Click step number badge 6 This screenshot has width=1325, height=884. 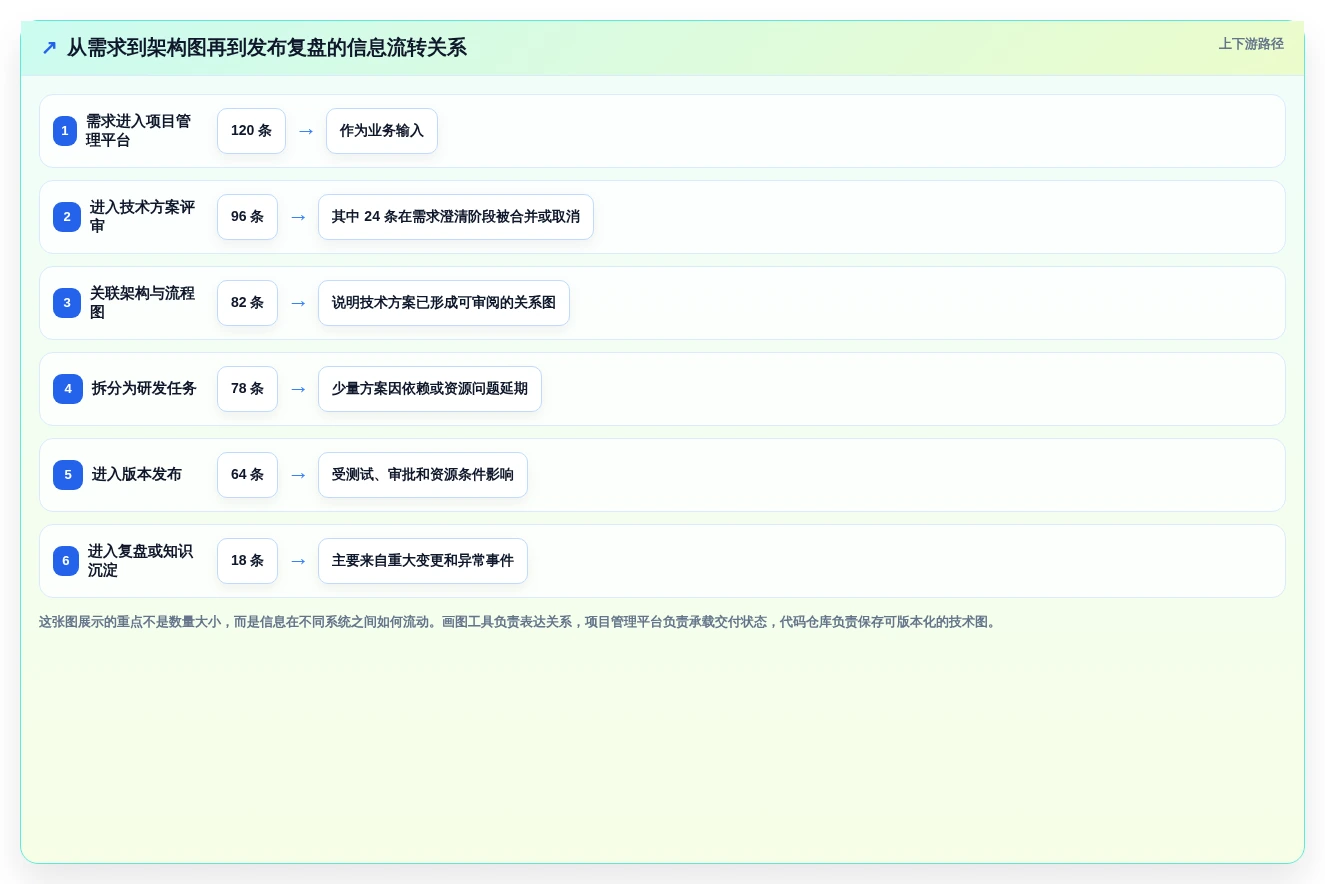click(x=66, y=561)
